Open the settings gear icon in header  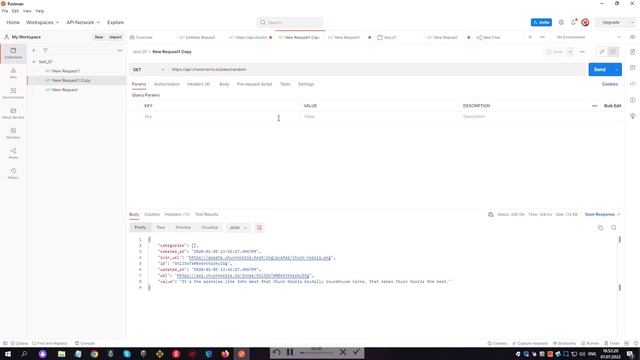pos(561,22)
